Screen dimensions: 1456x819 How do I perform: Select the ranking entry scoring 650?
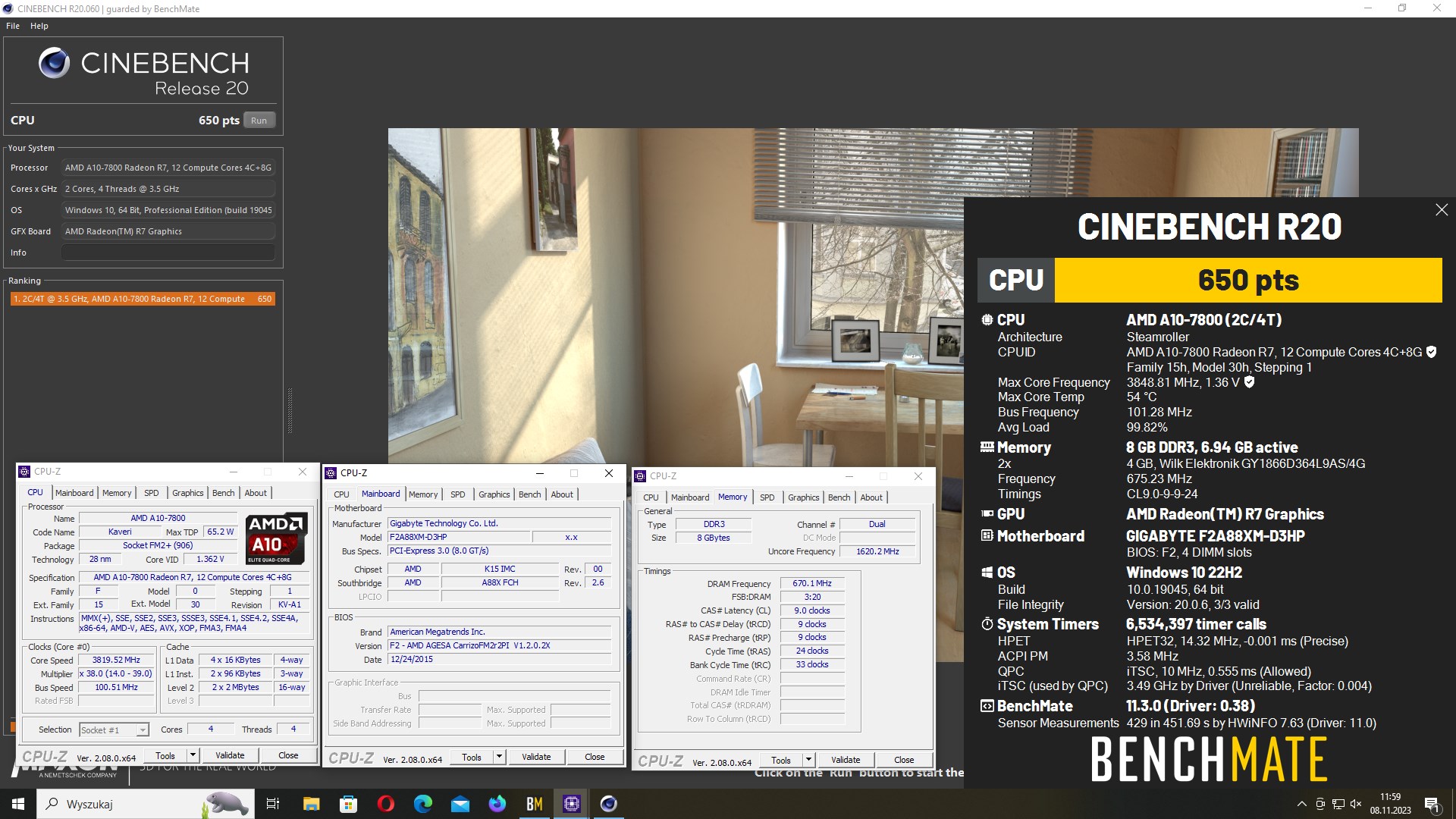[143, 299]
